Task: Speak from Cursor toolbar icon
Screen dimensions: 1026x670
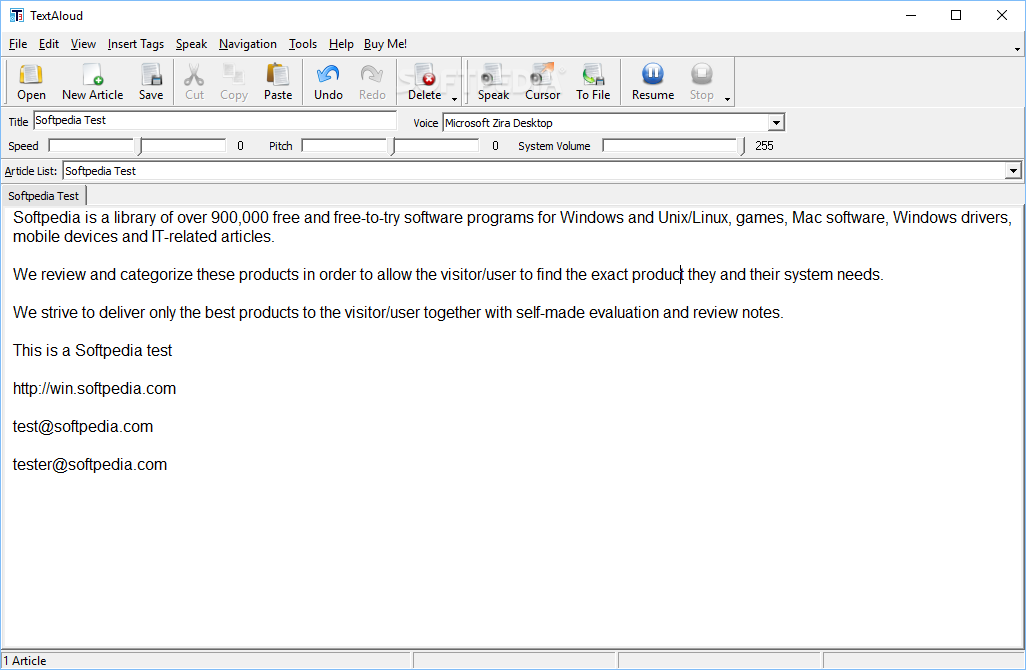Action: pyautogui.click(x=542, y=82)
